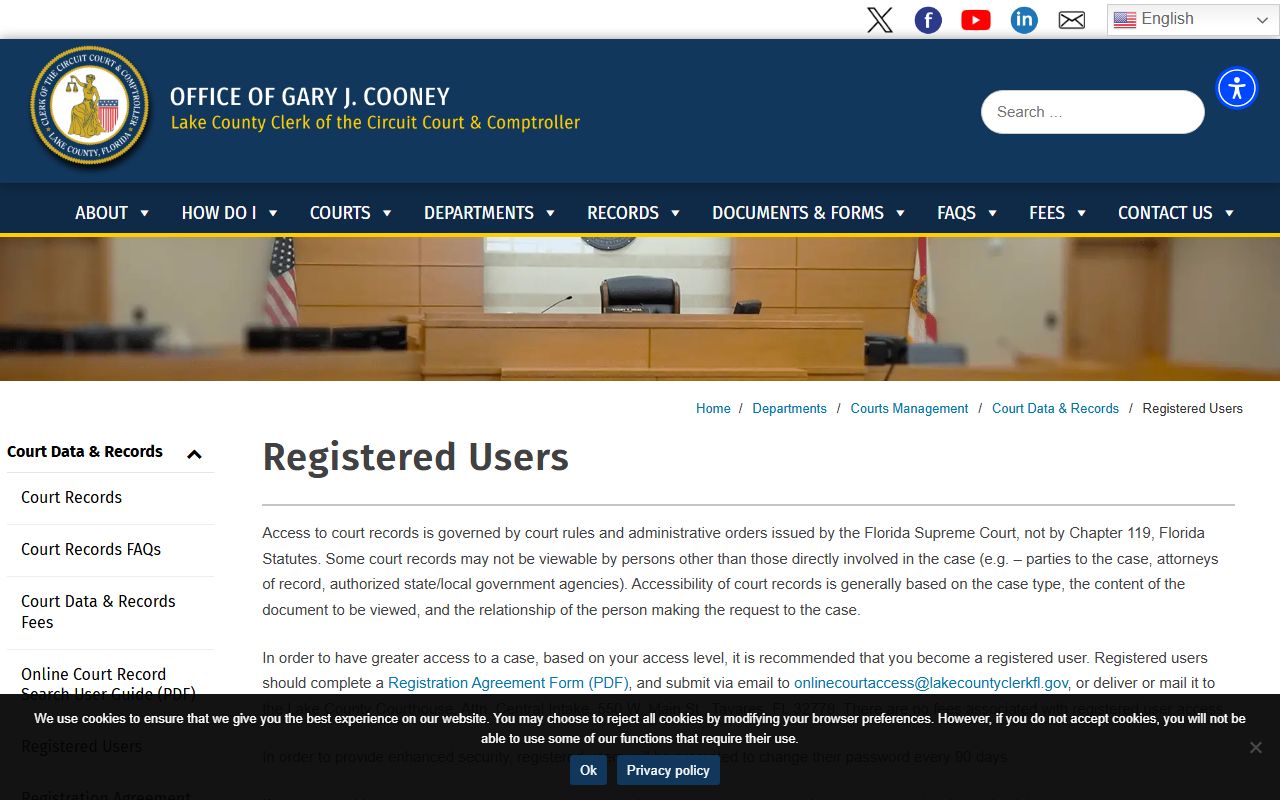Open the Facebook social icon
This screenshot has width=1280, height=800.
[928, 20]
